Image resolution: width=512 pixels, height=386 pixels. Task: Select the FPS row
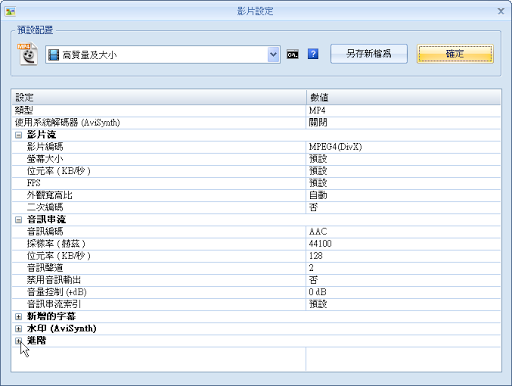[256, 183]
